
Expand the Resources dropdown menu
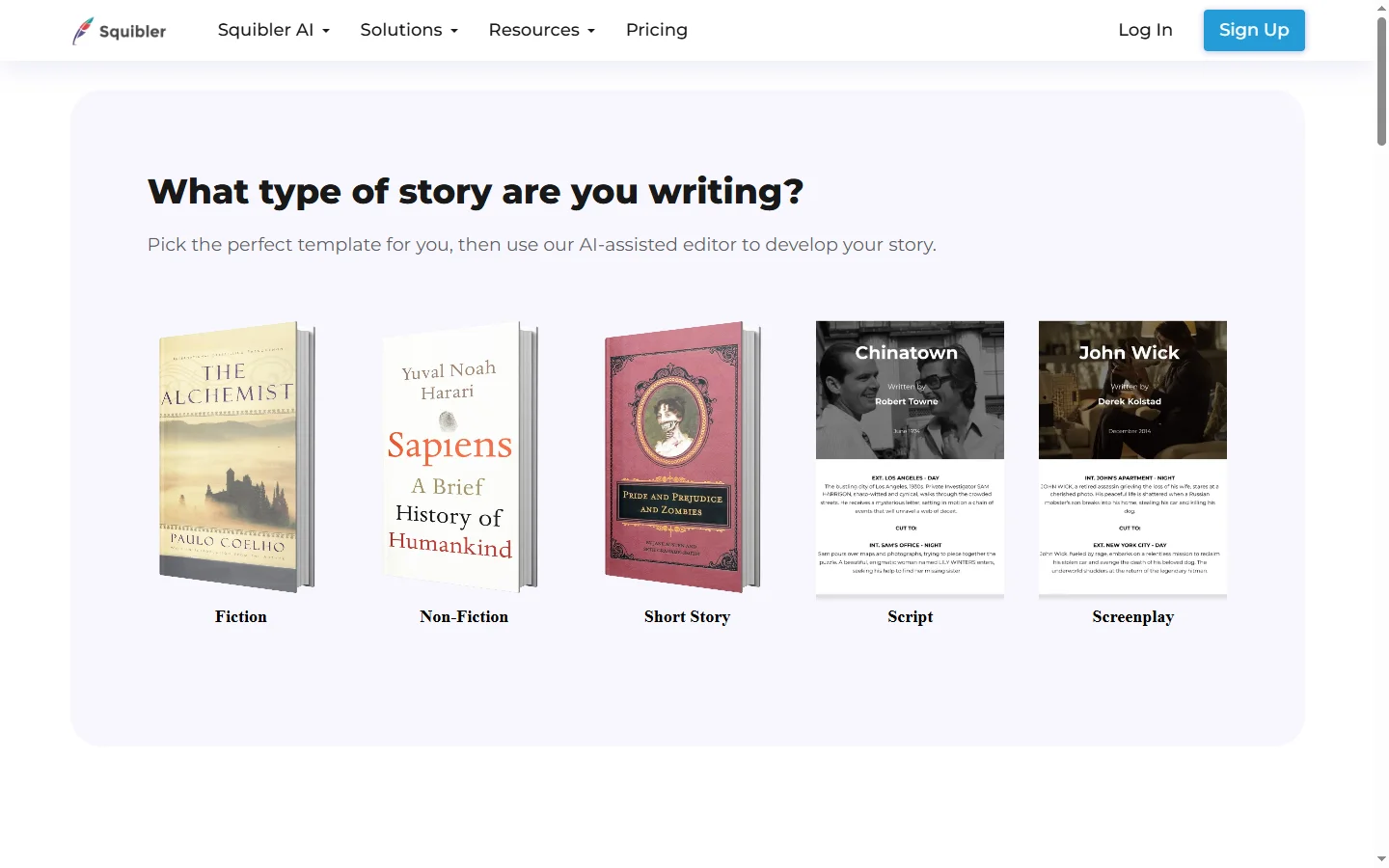541,30
